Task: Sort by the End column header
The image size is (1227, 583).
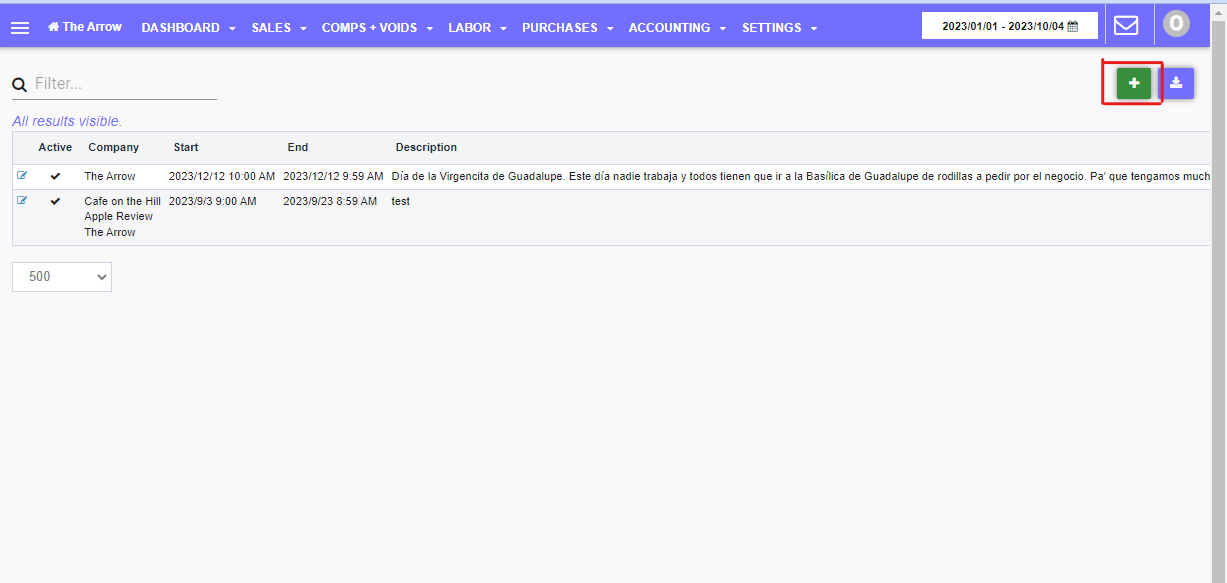Action: [x=298, y=147]
